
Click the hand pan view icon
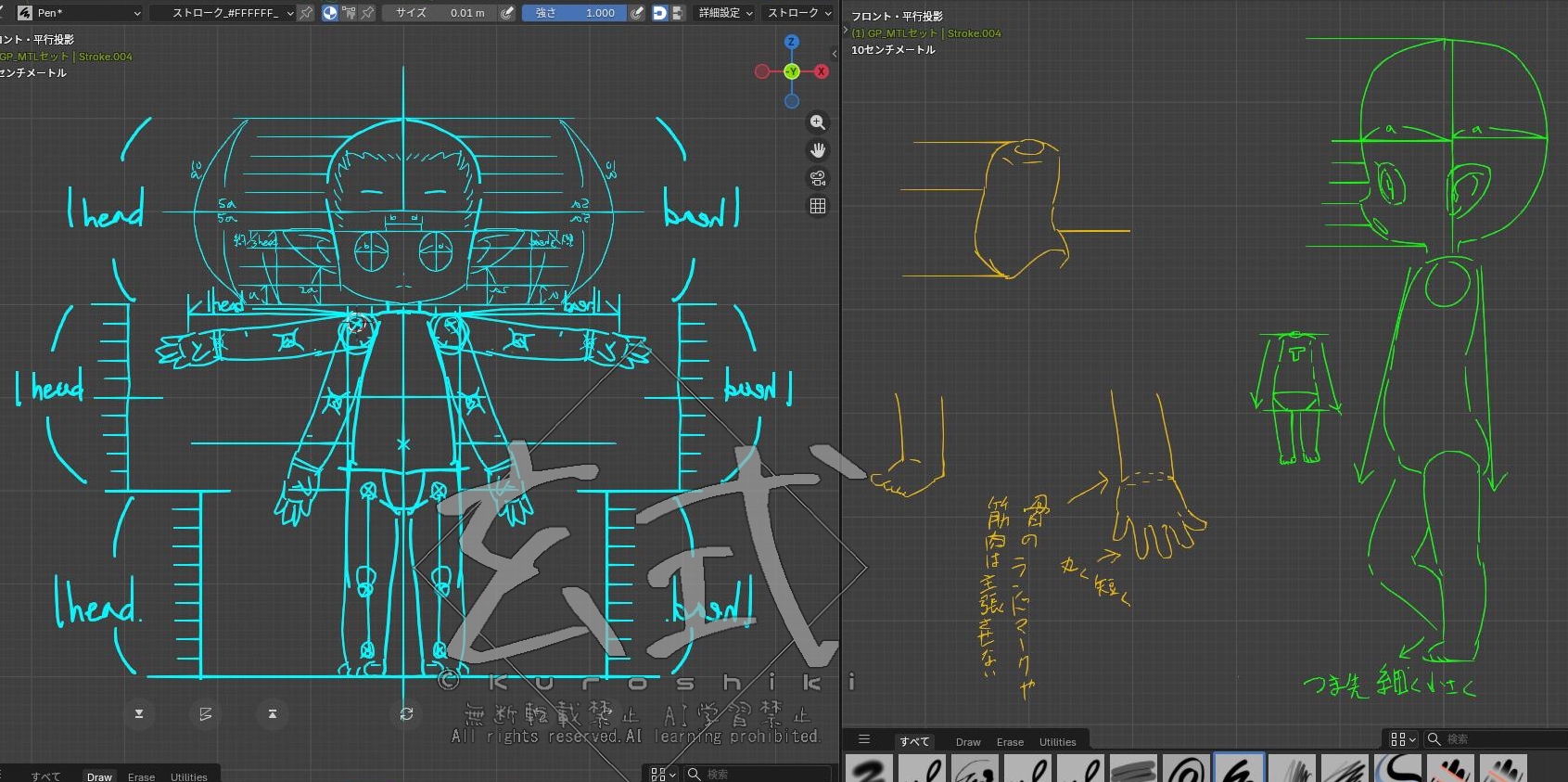[x=817, y=150]
